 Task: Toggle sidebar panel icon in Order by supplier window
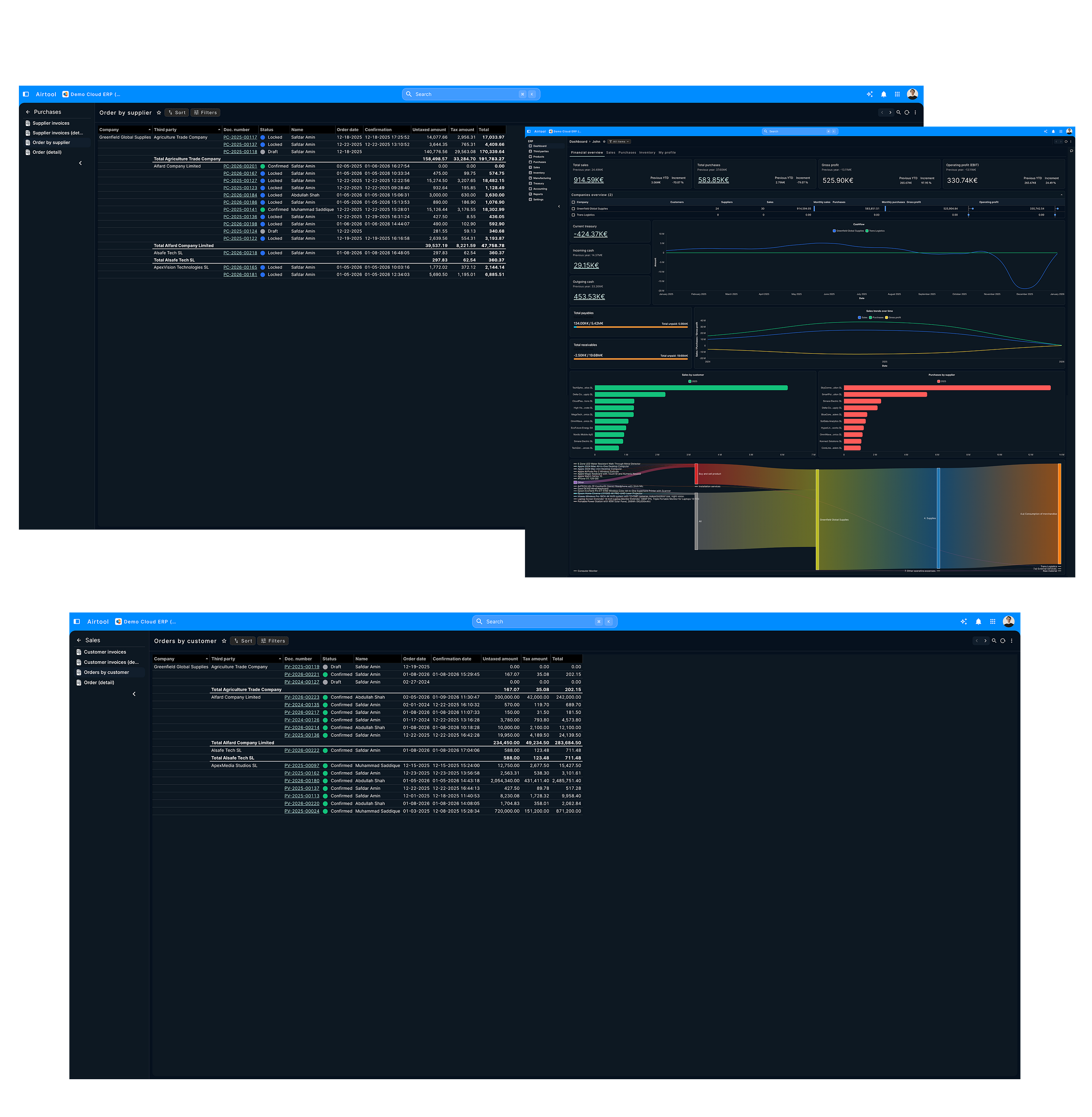(26, 94)
